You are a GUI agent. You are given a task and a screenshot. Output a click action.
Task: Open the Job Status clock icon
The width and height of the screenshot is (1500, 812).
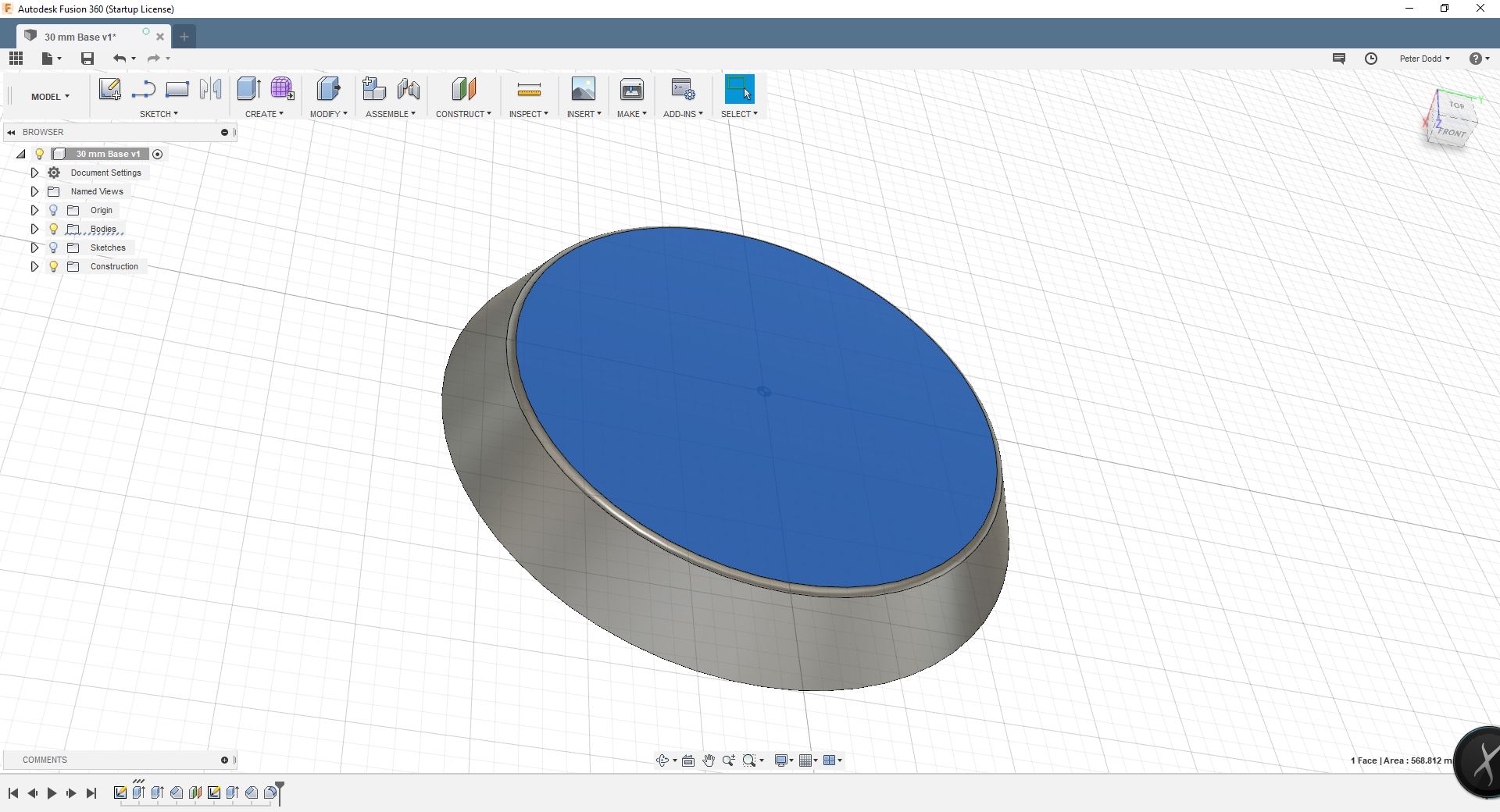[1371, 59]
